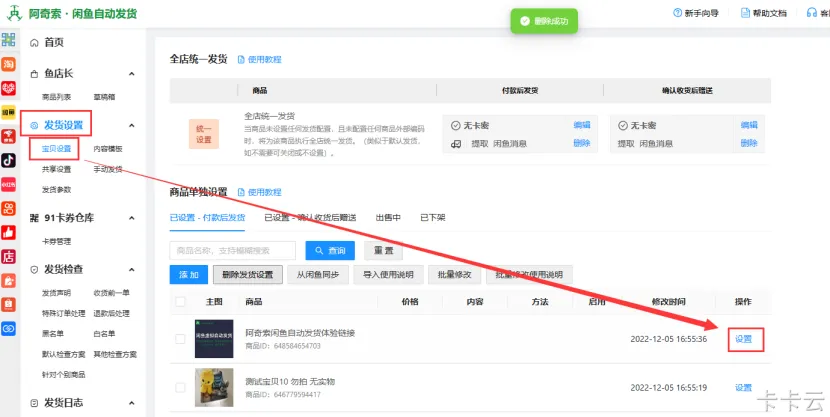
Task: Switch to 已设置 - 确认收货后赠送 tab
Action: pyautogui.click(x=310, y=217)
